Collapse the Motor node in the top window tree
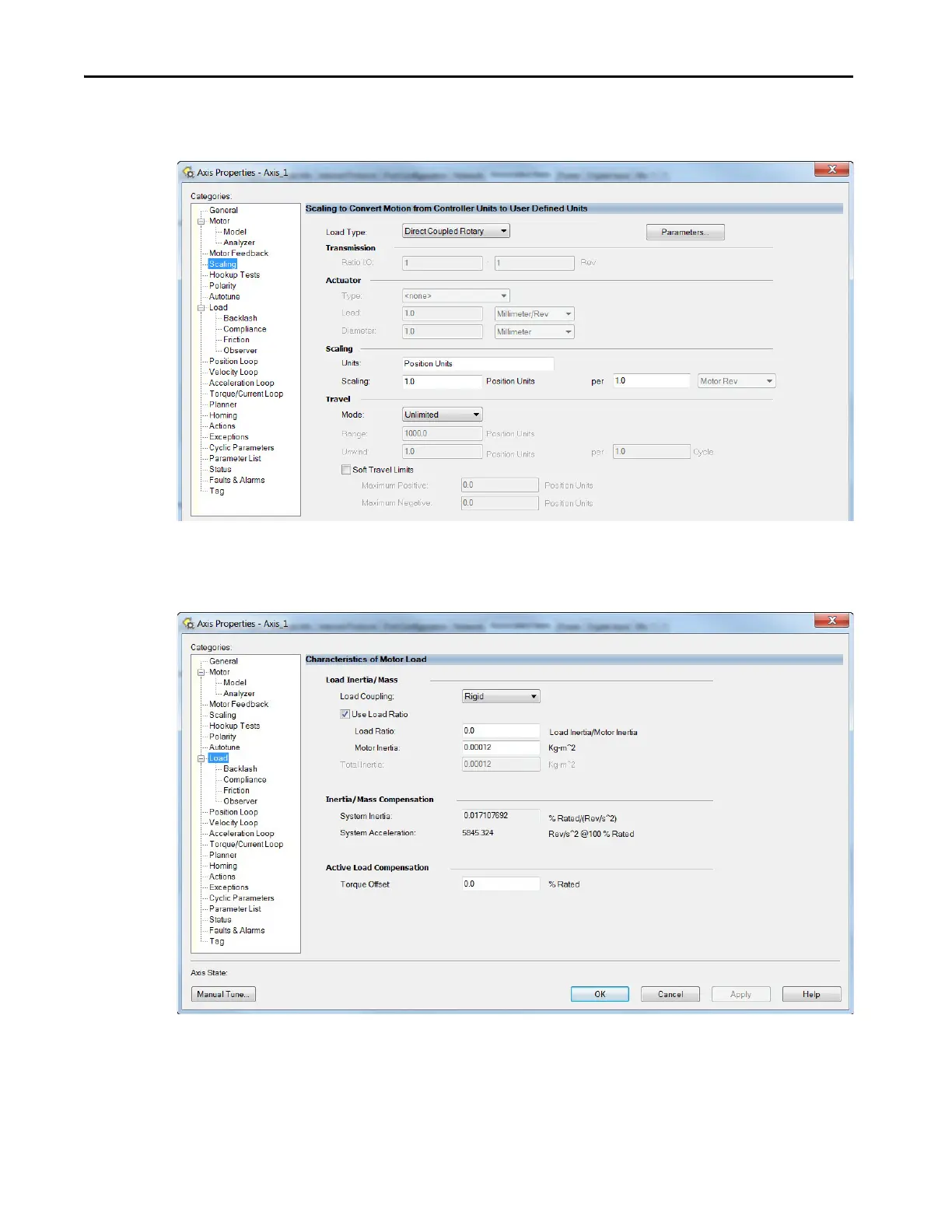This screenshot has width=952, height=1232. (x=201, y=221)
